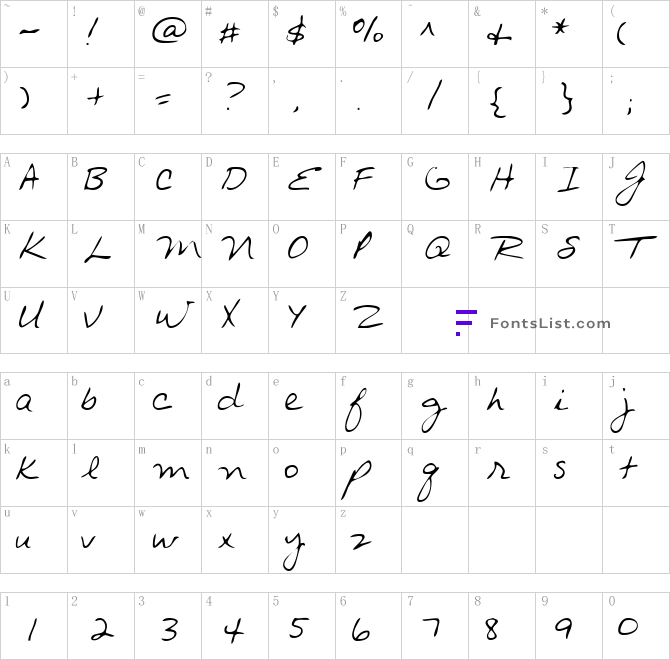Click the digit 8 glyph cell

coord(502,626)
